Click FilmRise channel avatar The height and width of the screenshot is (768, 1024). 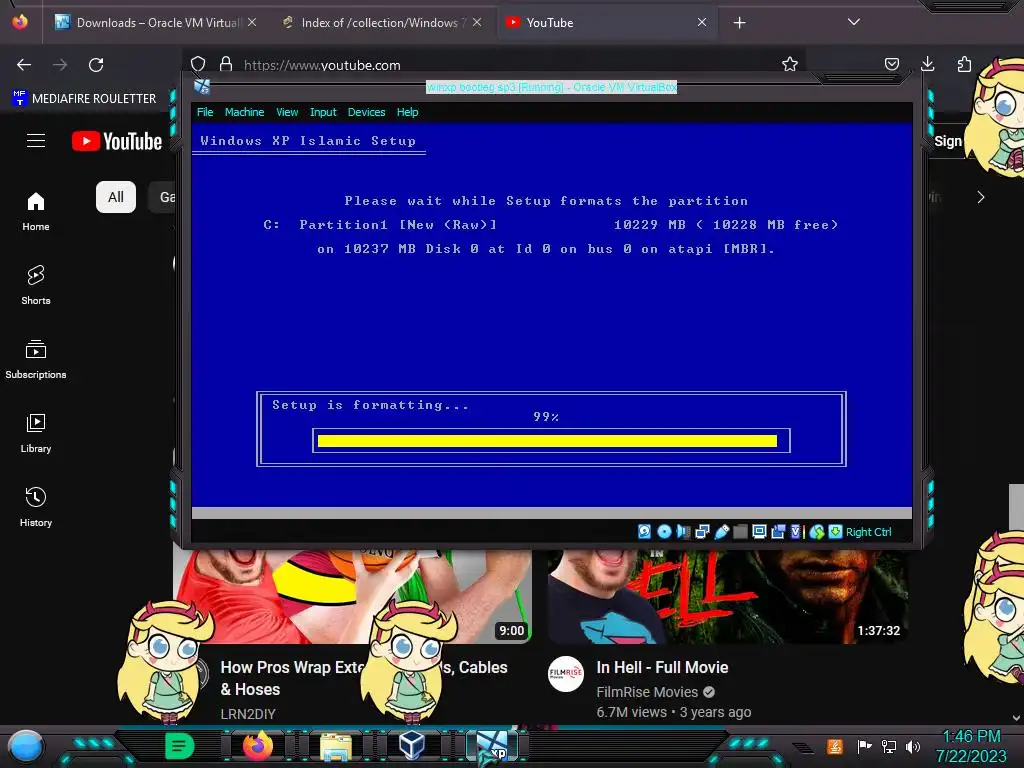tap(566, 674)
